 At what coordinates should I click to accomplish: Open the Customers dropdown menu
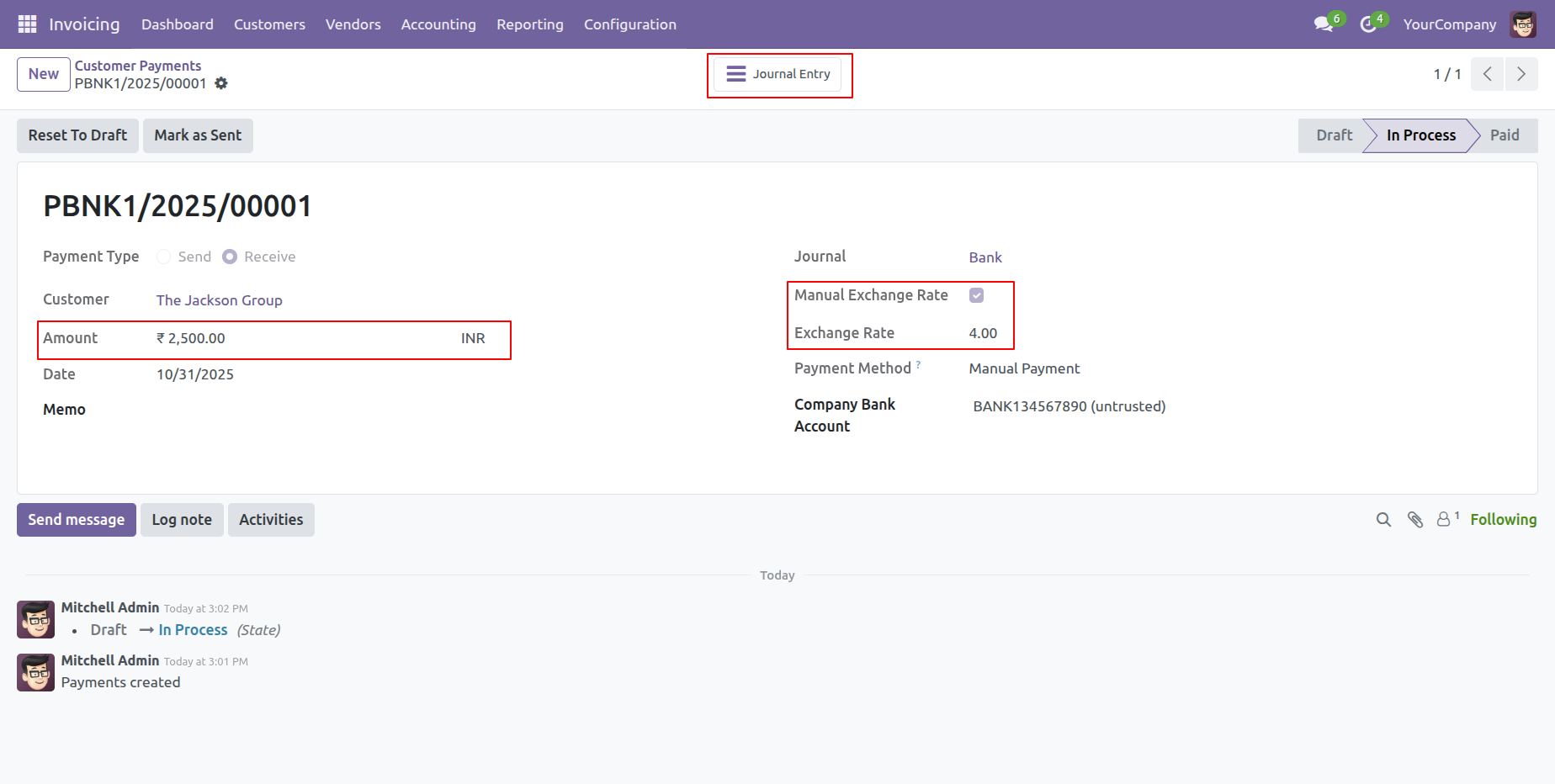click(x=269, y=24)
